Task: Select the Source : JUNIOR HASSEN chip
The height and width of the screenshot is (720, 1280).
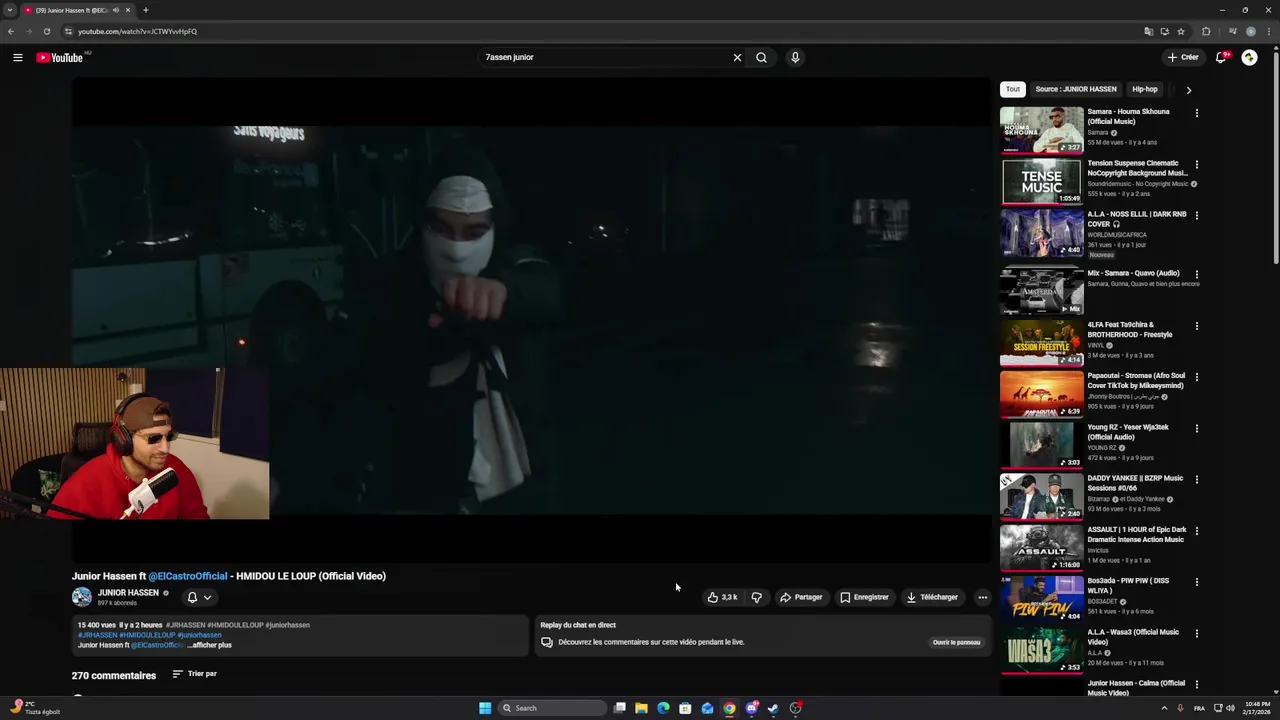Action: 1076,89
